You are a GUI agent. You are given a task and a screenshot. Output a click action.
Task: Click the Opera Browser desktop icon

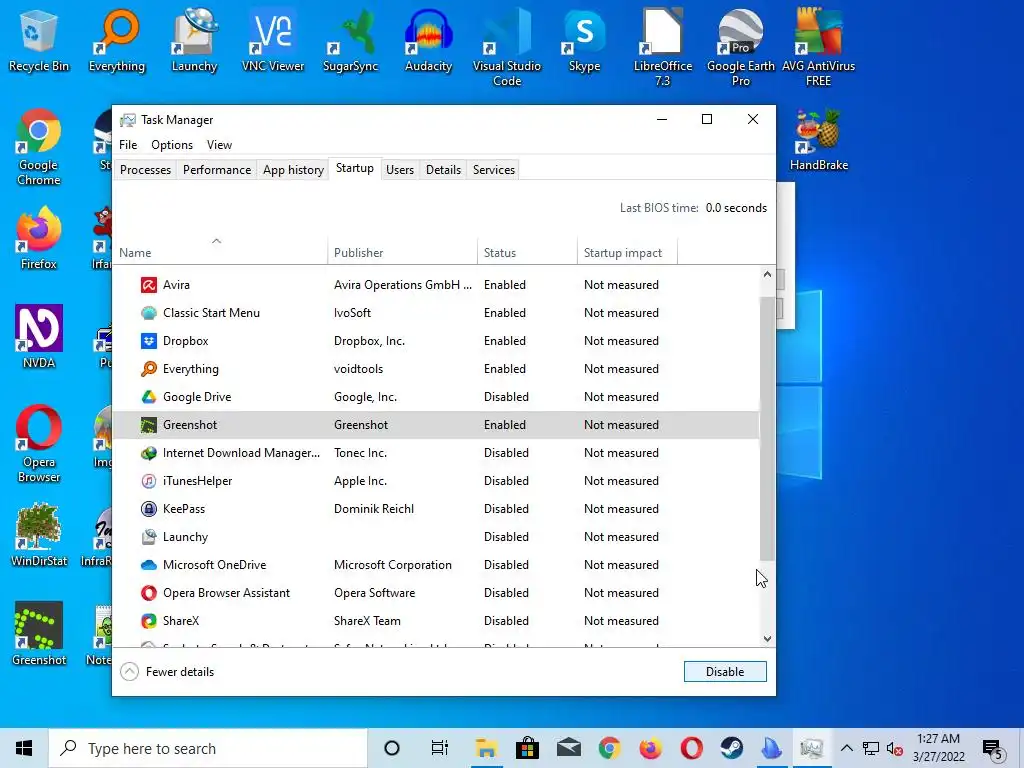pos(39,444)
